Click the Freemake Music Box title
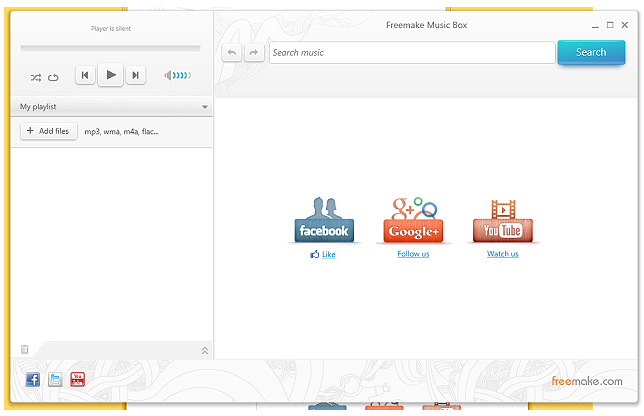The height and width of the screenshot is (416, 644). pos(426,25)
